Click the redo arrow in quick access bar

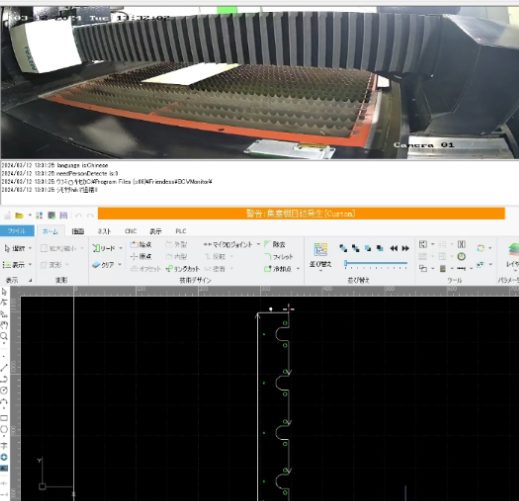coord(90,216)
